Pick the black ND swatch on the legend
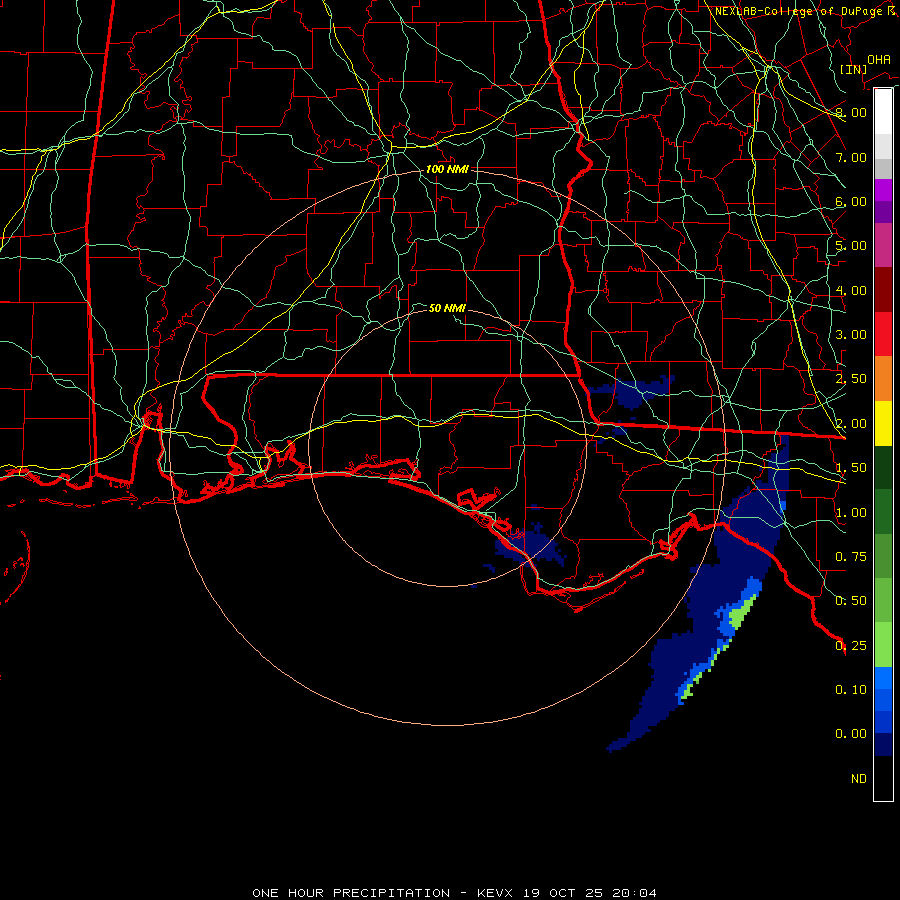Image resolution: width=900 pixels, height=900 pixels. coord(883,778)
